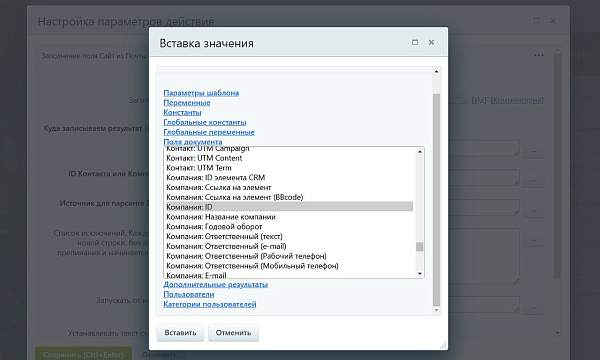Select Контакт: UTM Content entry
The image size is (600, 360).
(x=289, y=158)
